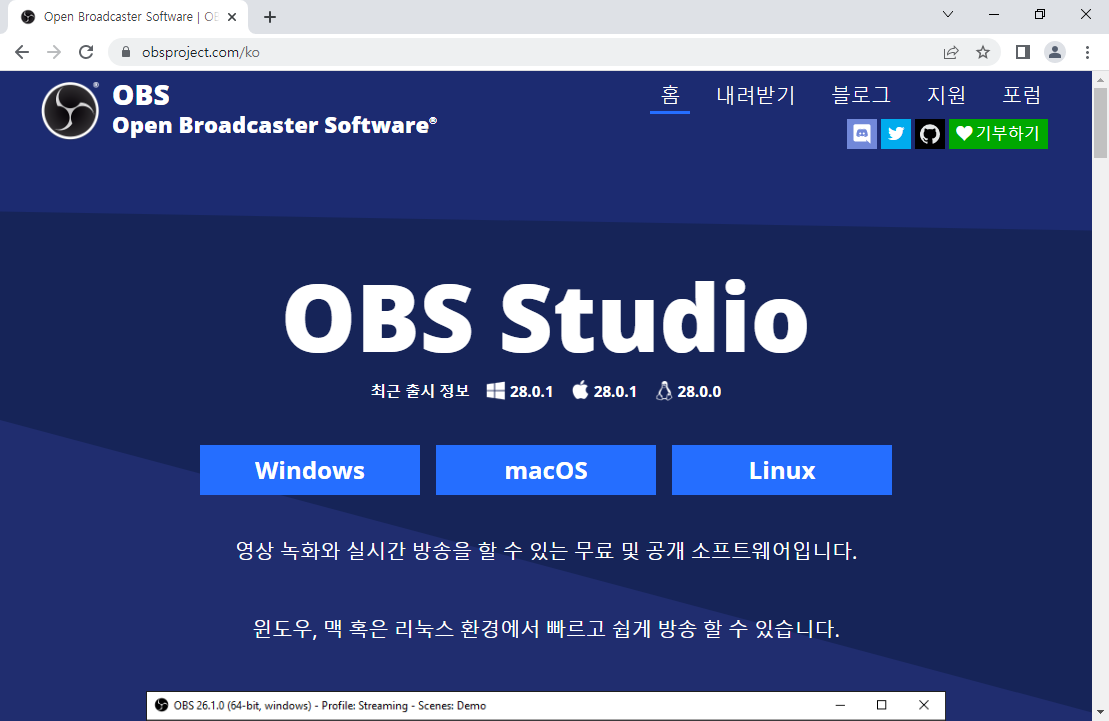Viewport: 1109px width, 721px height.
Task: Toggle the browser side panel icon
Action: pyautogui.click(x=1023, y=52)
